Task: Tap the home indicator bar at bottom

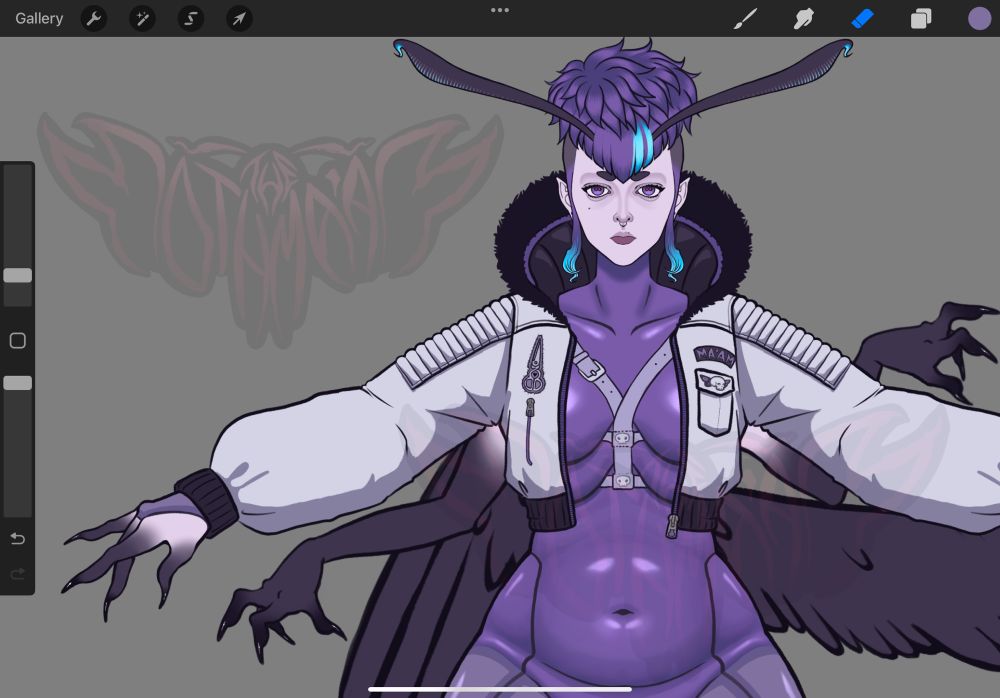Action: tap(500, 690)
